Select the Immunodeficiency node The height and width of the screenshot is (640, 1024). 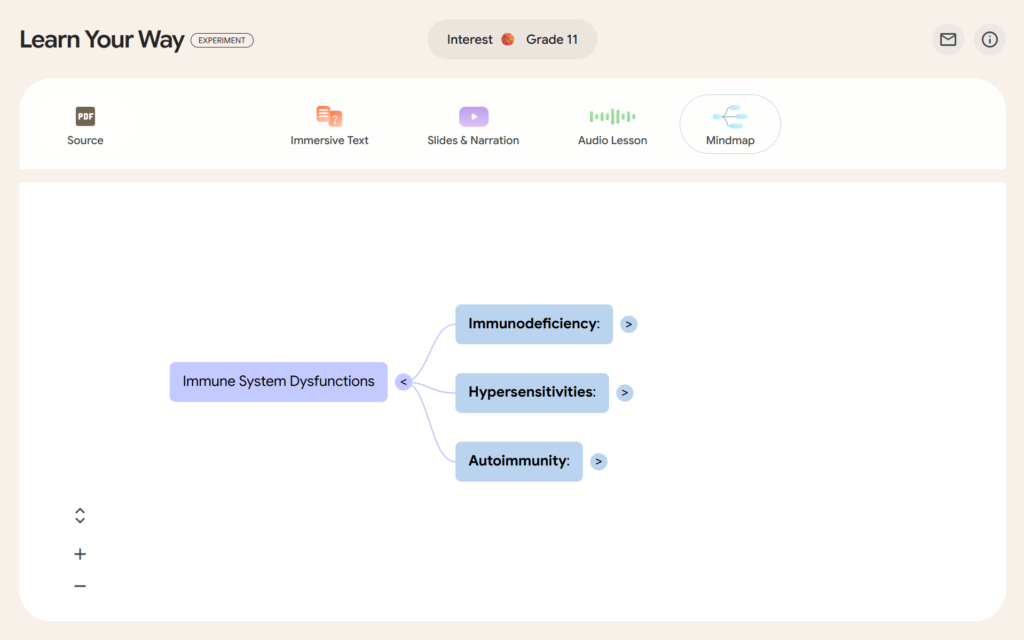(x=534, y=324)
